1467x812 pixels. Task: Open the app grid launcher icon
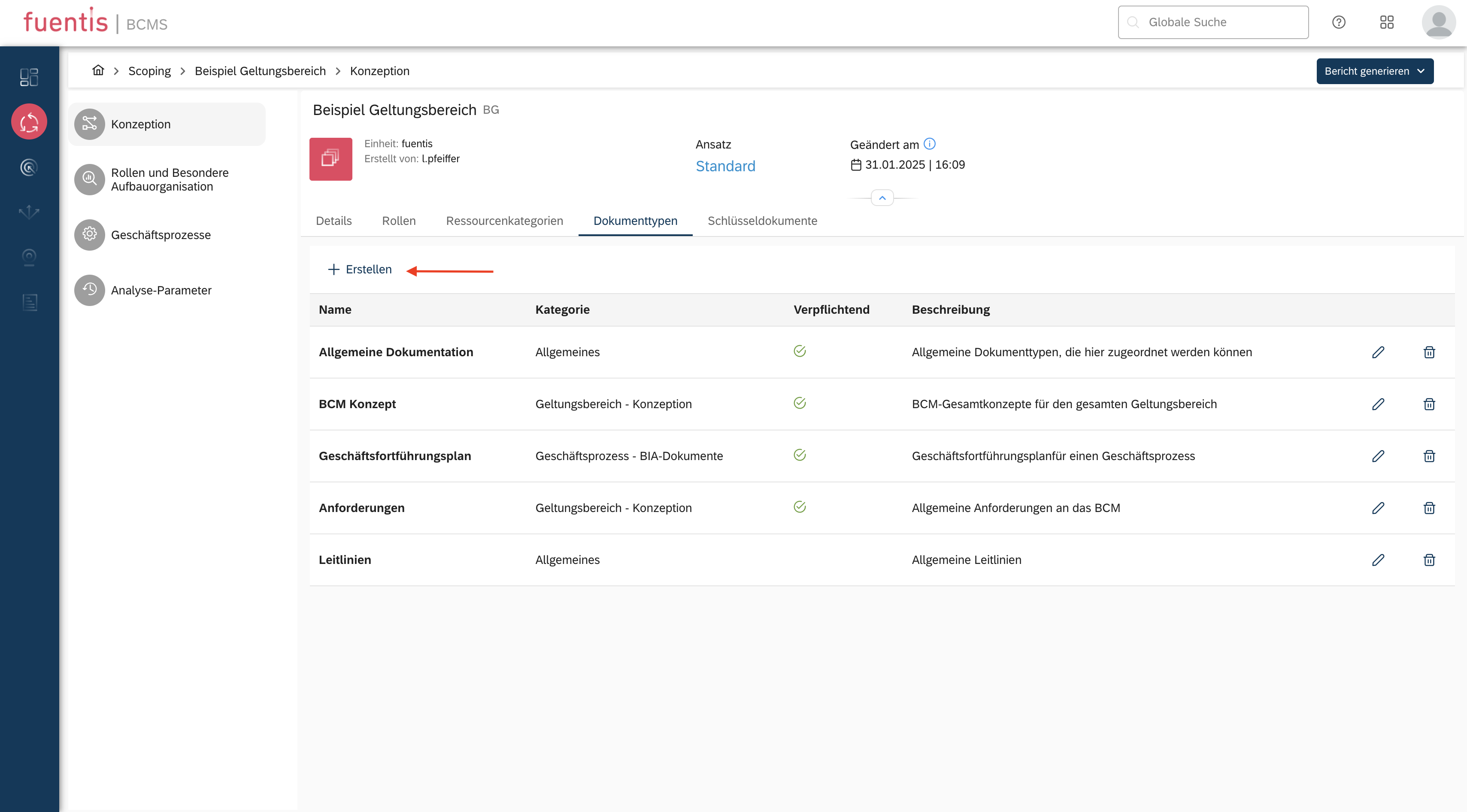(1387, 22)
